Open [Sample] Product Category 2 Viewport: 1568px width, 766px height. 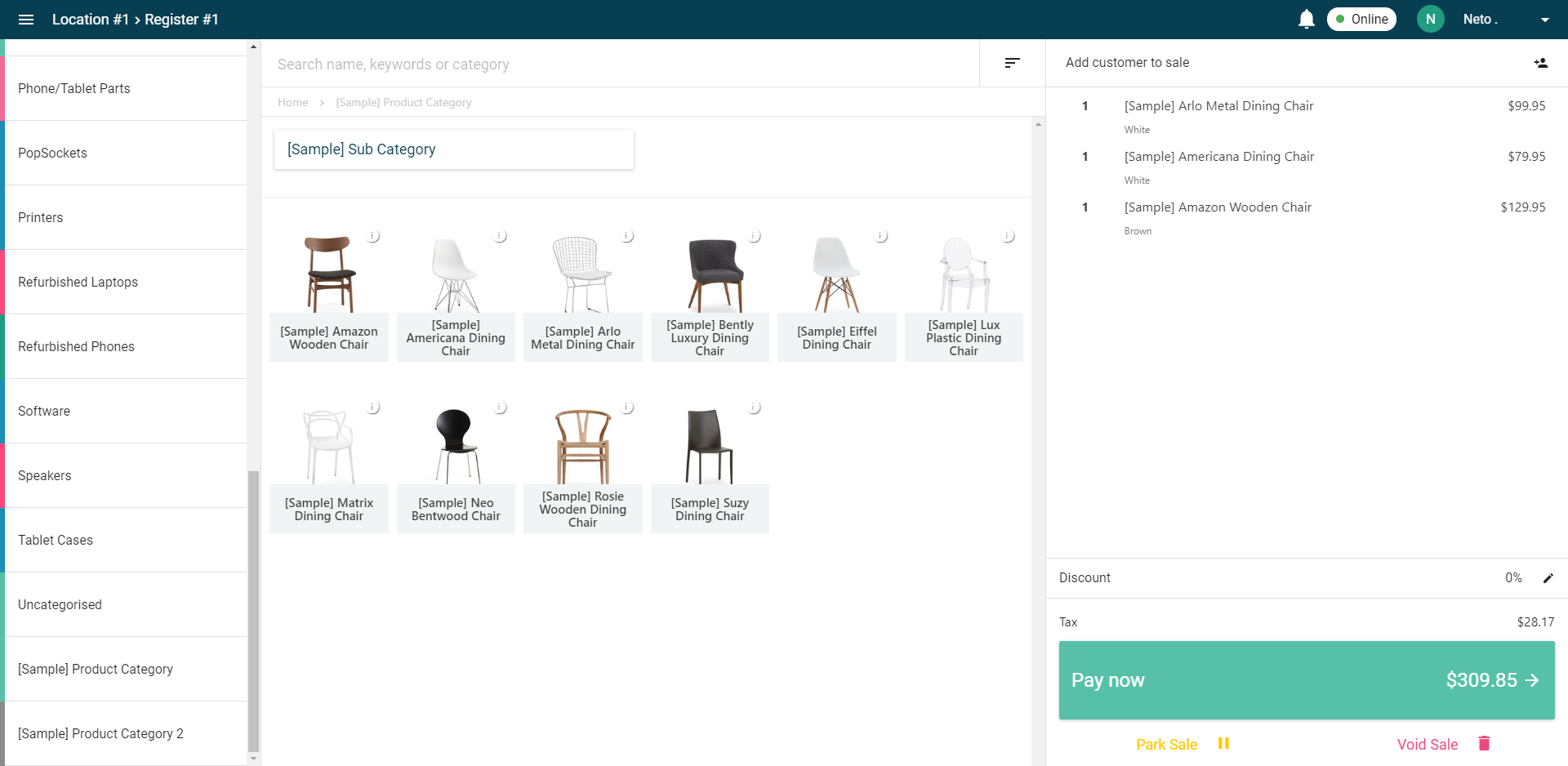tap(123, 733)
